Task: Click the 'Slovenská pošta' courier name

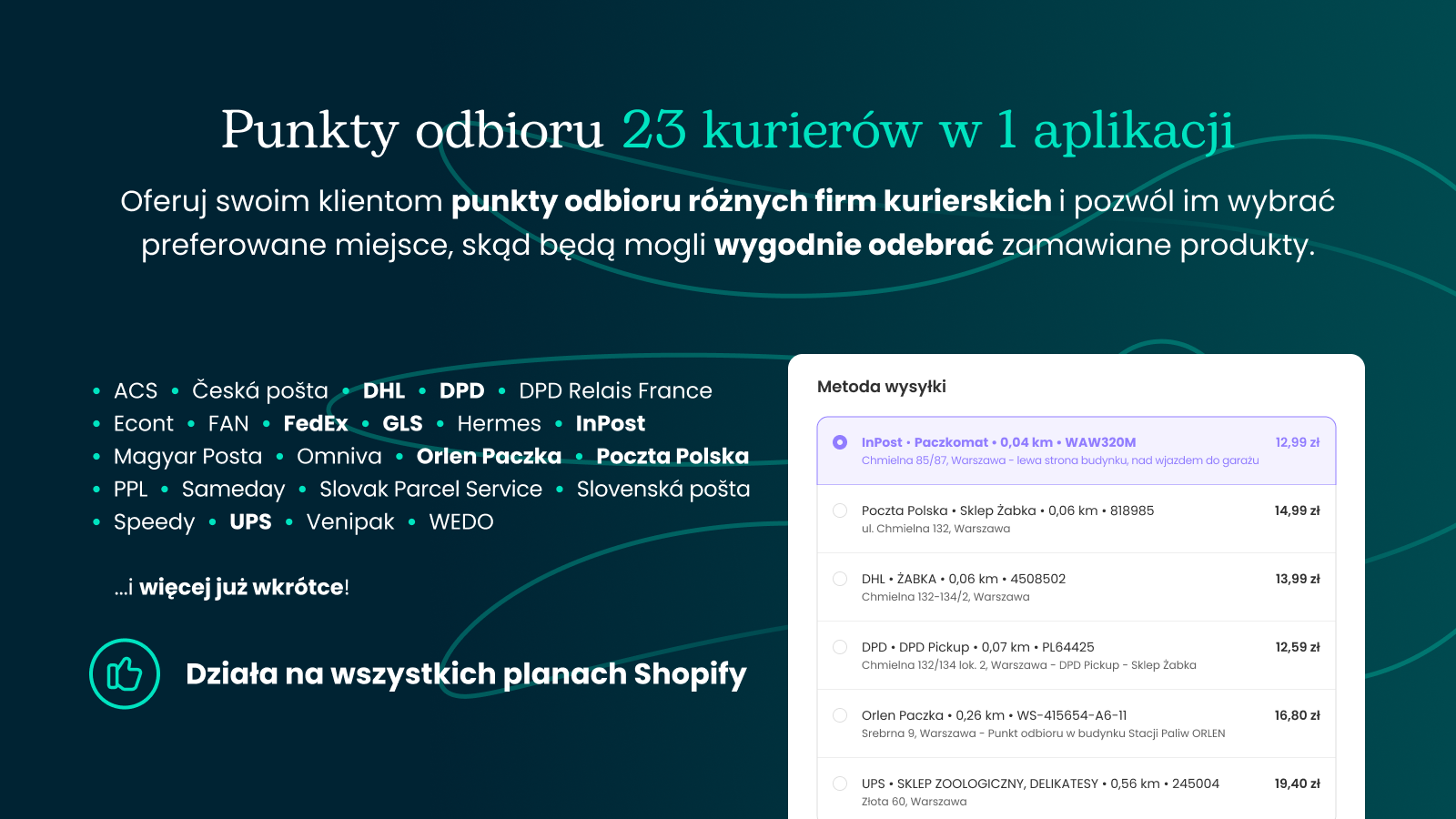Action: (663, 489)
